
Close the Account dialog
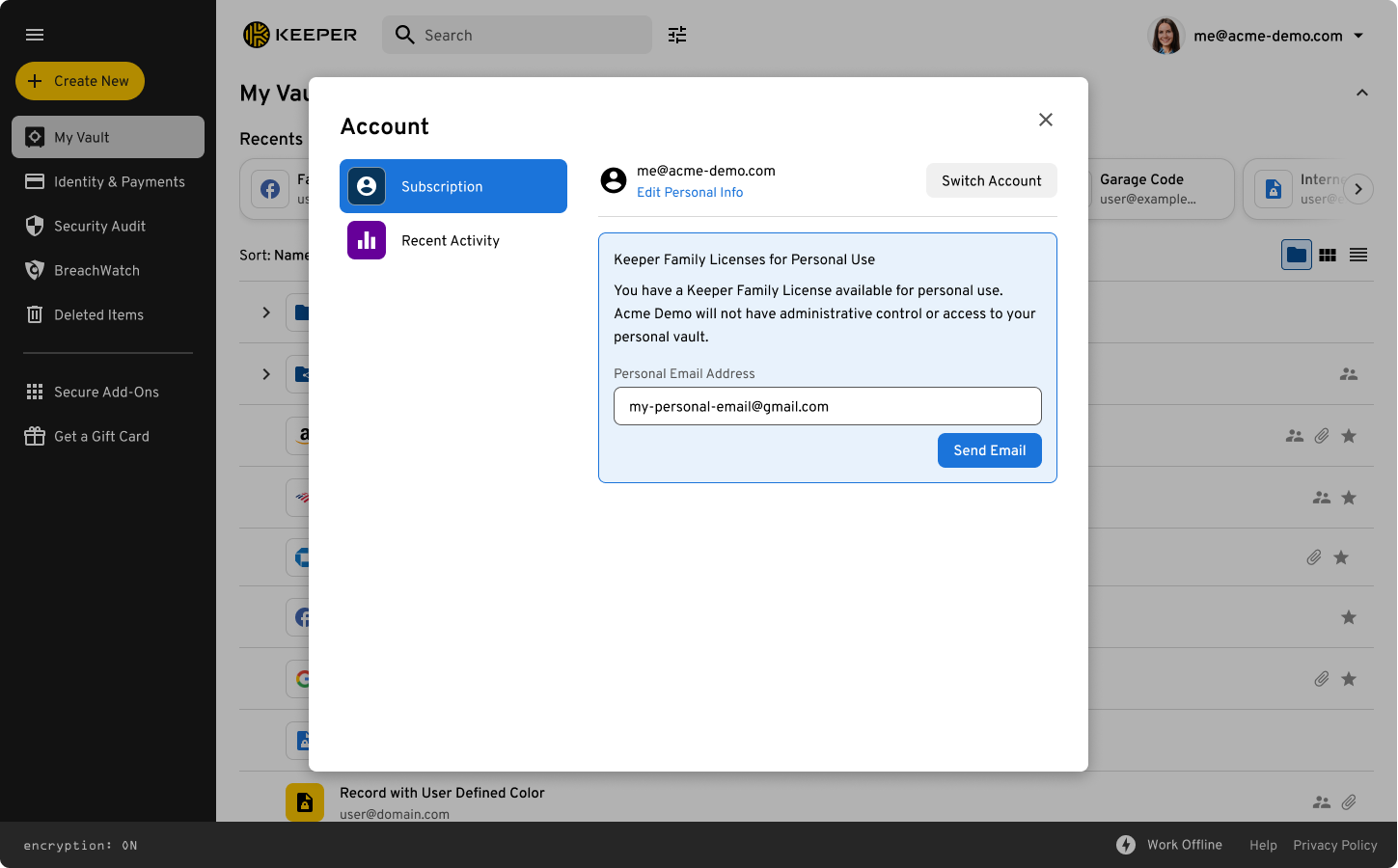[1046, 120]
